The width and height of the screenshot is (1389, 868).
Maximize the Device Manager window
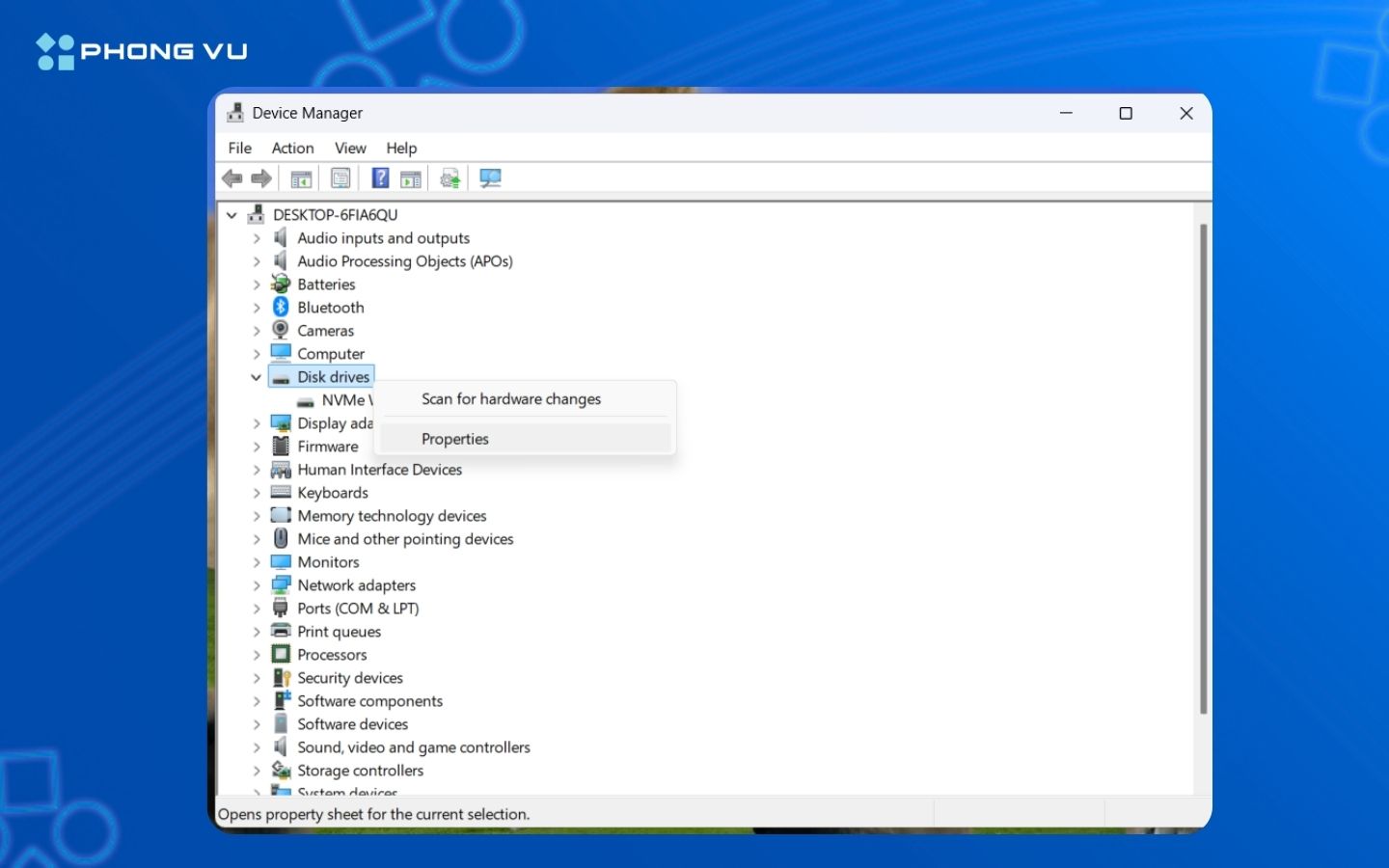(1126, 113)
